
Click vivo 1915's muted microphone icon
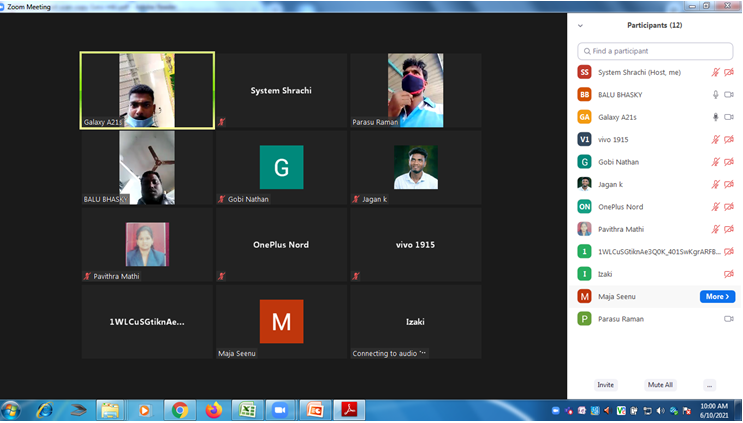click(x=715, y=139)
